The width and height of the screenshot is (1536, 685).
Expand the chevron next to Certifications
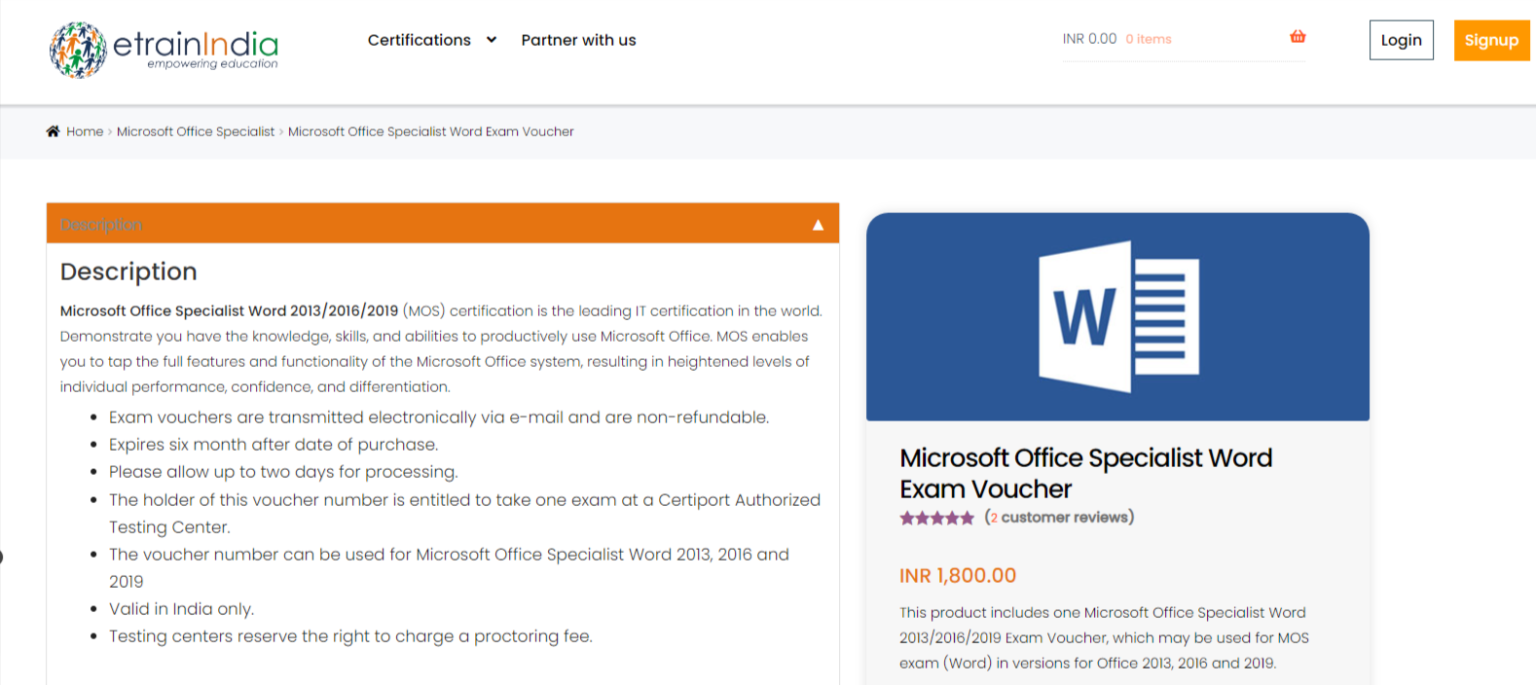pyautogui.click(x=490, y=40)
